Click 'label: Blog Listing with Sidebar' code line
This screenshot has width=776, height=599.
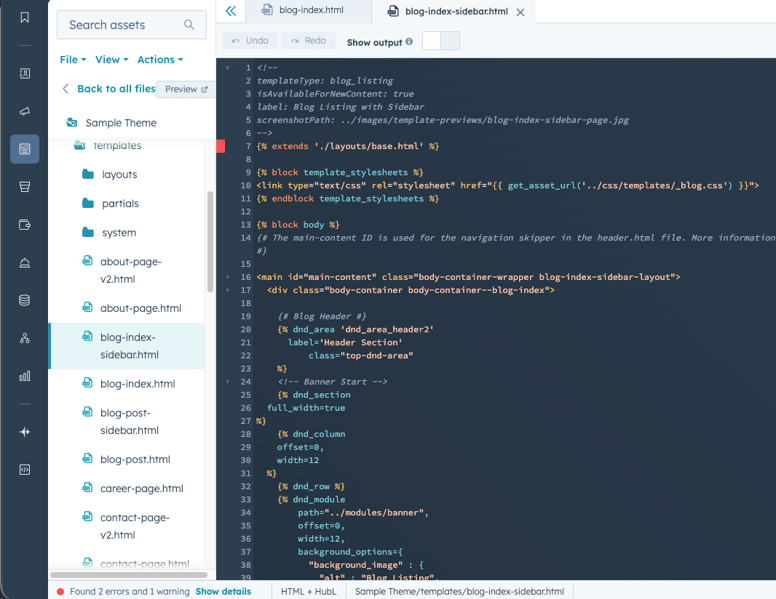click(x=340, y=107)
